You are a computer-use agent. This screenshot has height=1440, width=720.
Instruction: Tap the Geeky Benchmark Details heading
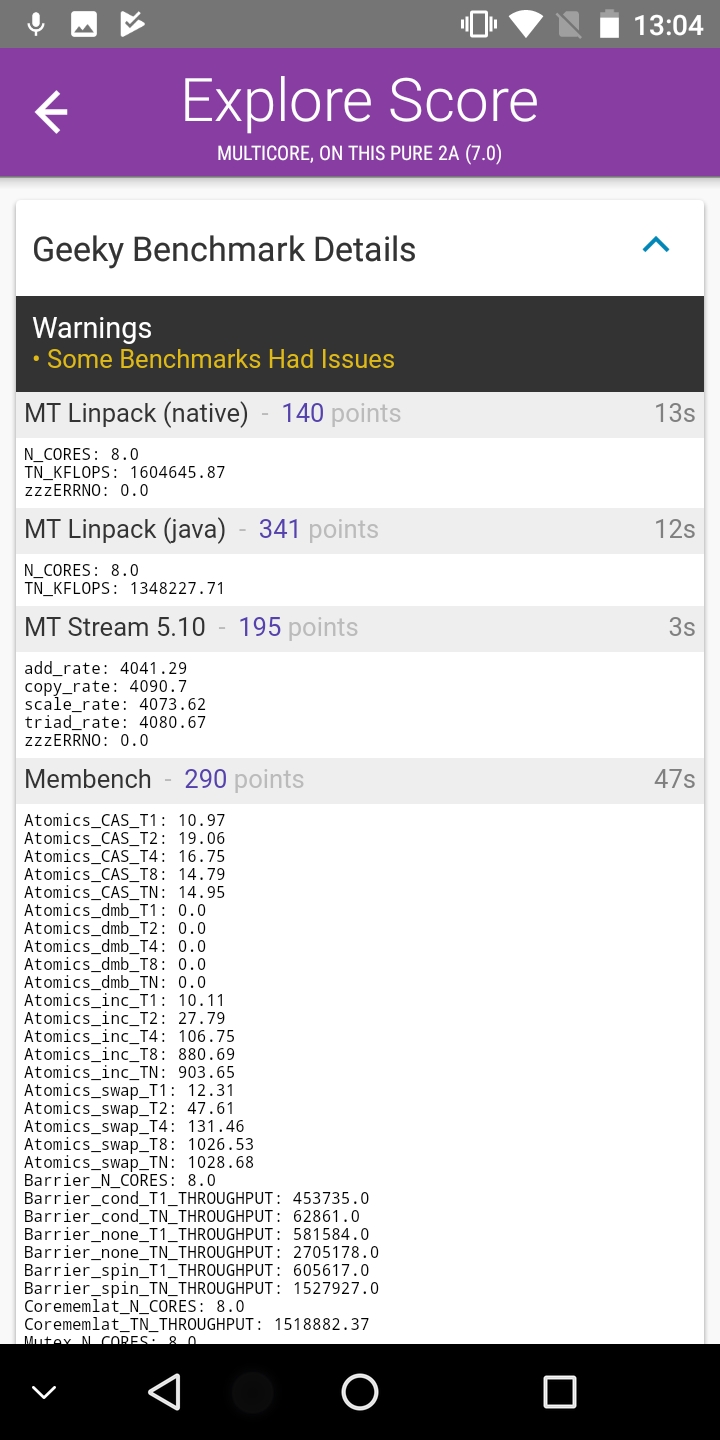coord(224,250)
